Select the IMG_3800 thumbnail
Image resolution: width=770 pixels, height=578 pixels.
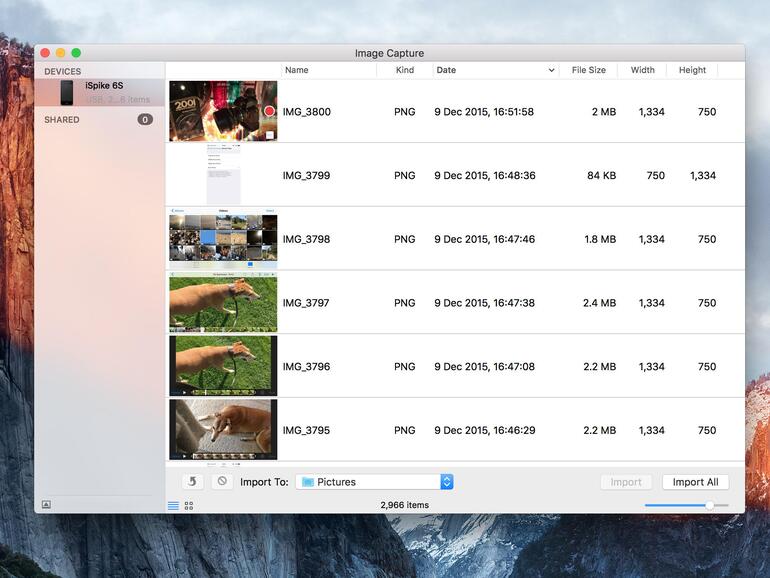223,111
